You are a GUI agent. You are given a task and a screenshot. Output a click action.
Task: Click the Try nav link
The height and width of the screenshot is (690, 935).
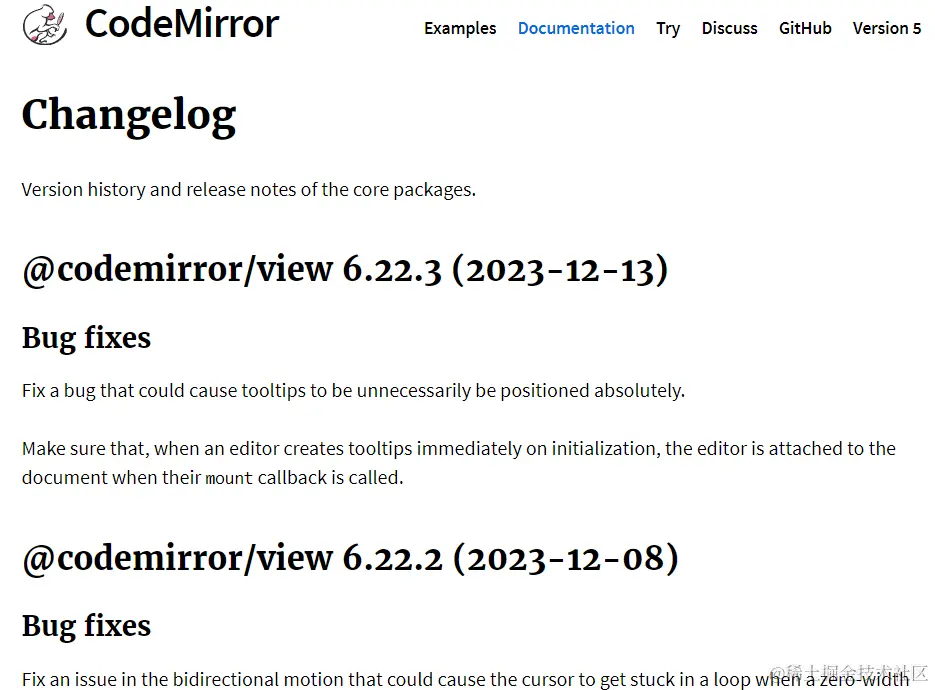point(667,28)
